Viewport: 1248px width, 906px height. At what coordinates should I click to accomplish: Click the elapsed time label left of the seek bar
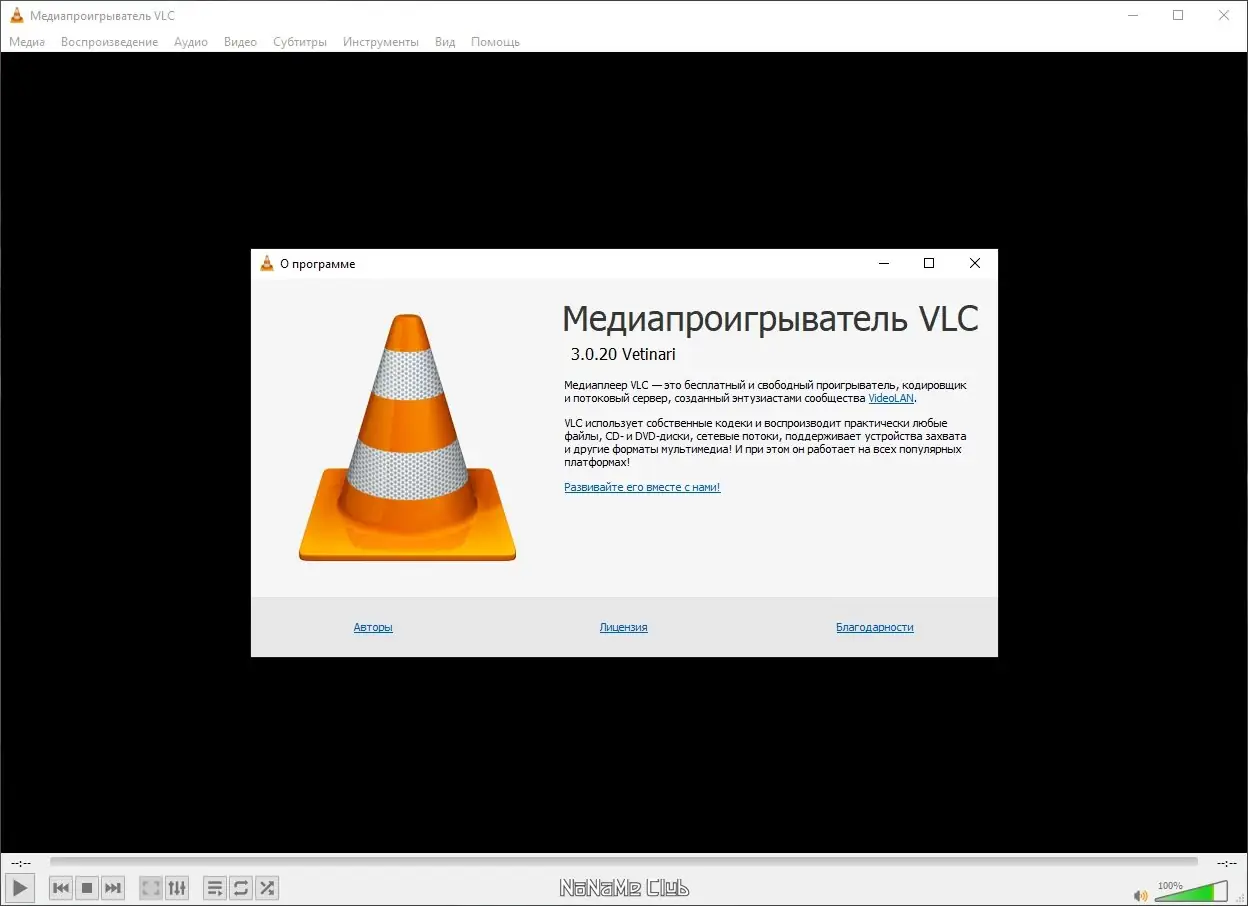[x=21, y=862]
